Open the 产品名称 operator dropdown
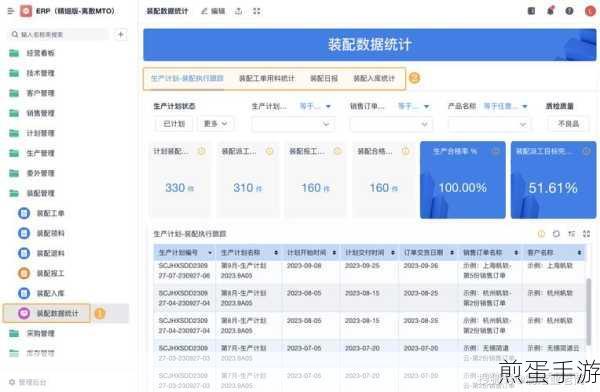 click(505, 106)
